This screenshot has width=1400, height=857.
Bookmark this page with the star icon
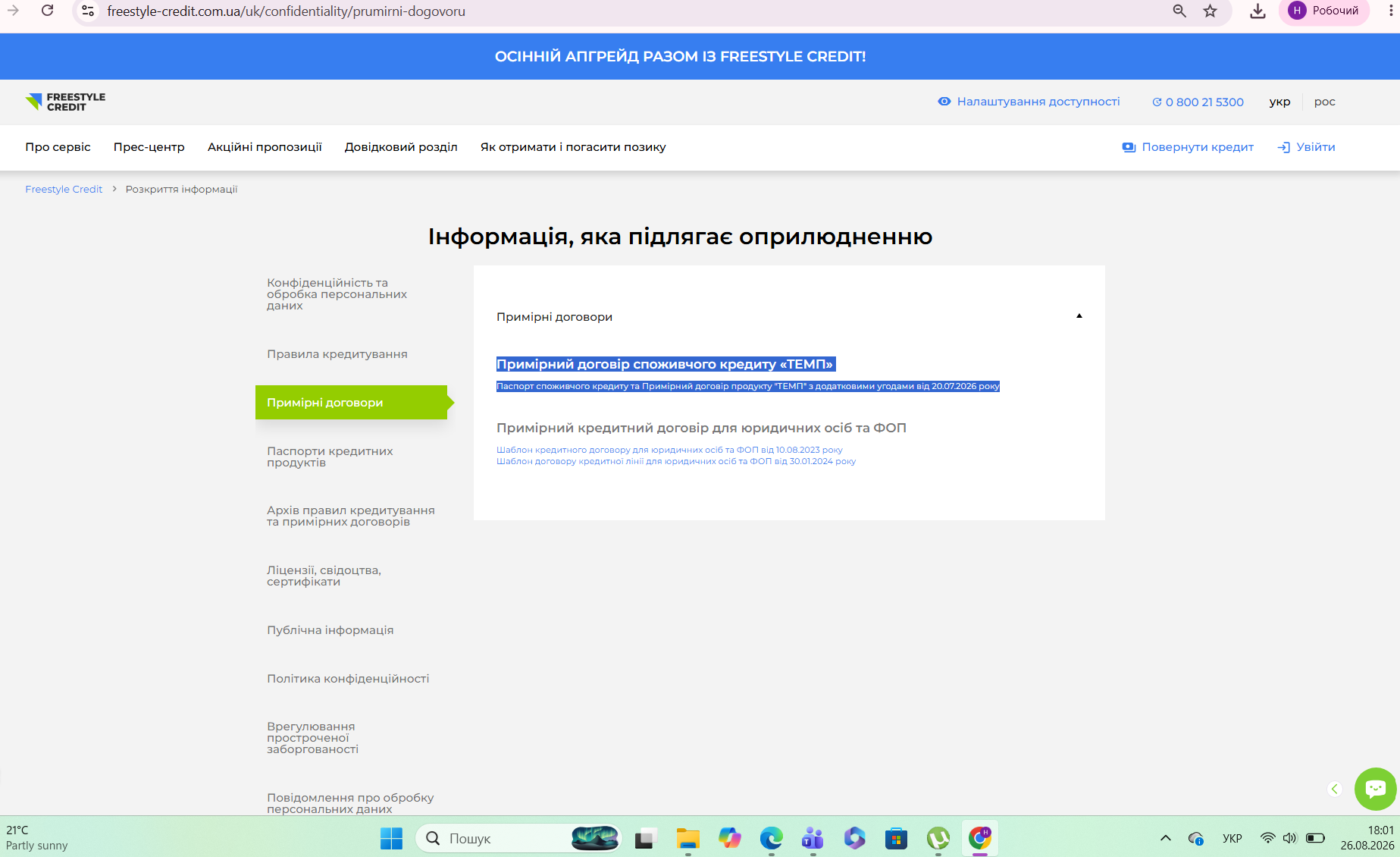pos(1211,11)
